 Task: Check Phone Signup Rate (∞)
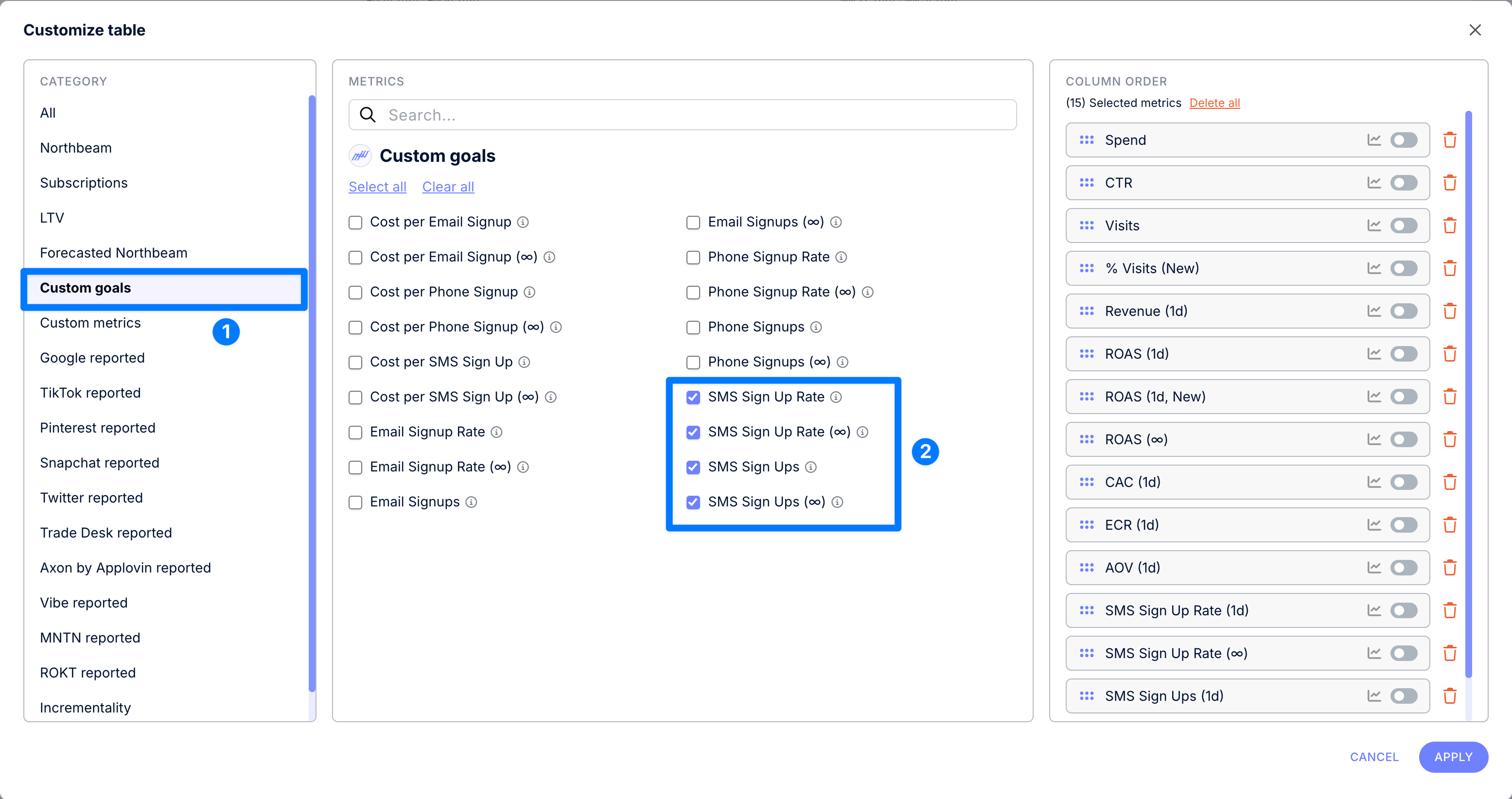pos(693,293)
